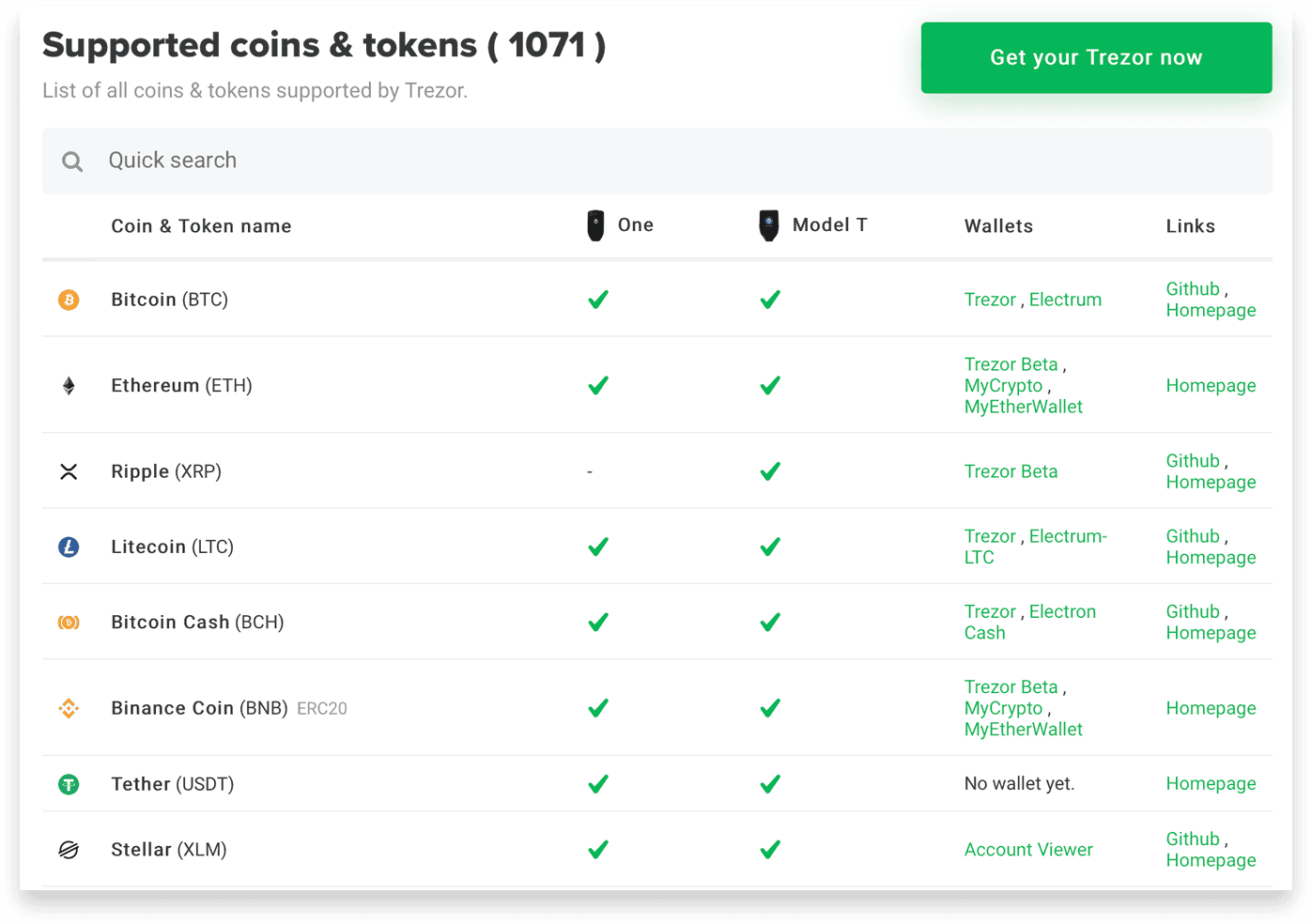
Task: Focus the Quick search field
Action: [x=657, y=161]
